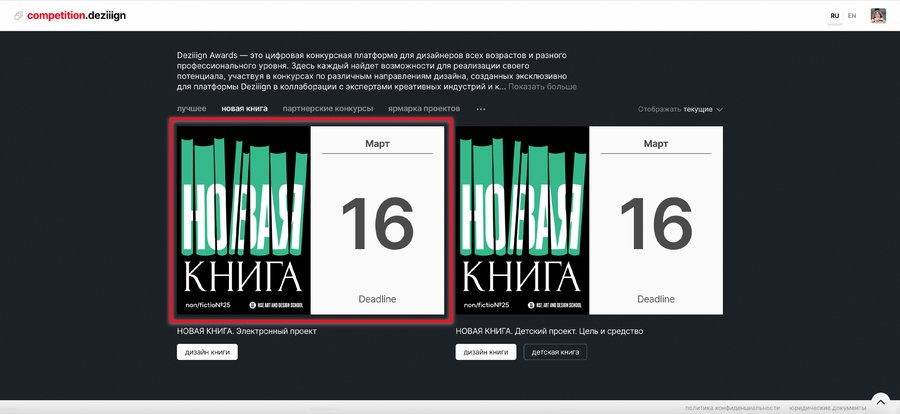
Task: Open the партнерские конкурсы tab
Action: click(x=328, y=109)
